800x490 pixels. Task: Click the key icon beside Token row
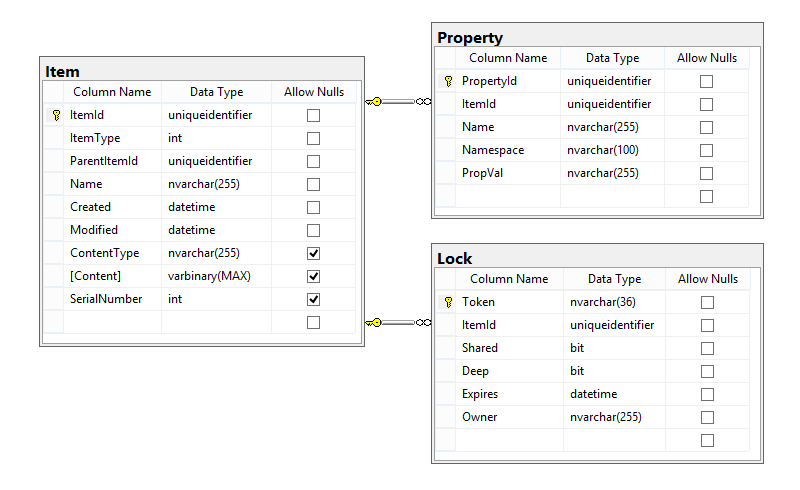[x=448, y=302]
